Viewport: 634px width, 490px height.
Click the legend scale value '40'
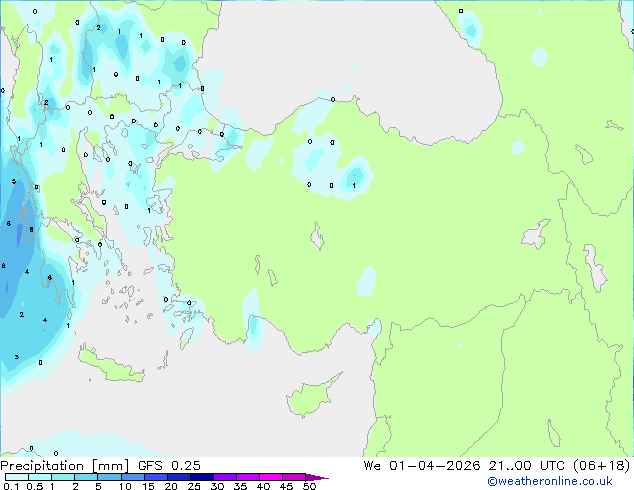pyautogui.click(x=263, y=486)
